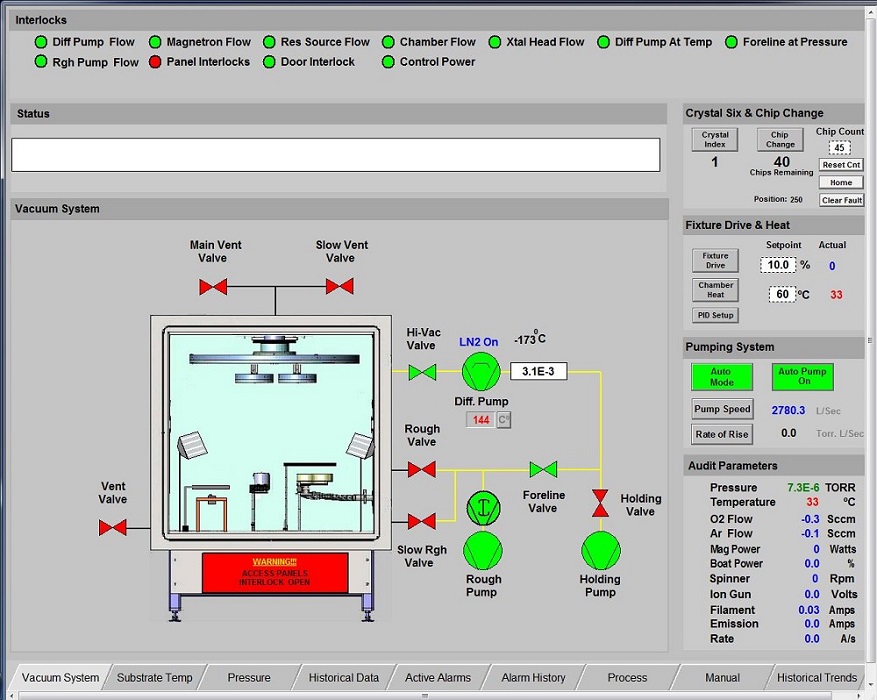Click the red Panel Interlocks indicator

(154, 61)
